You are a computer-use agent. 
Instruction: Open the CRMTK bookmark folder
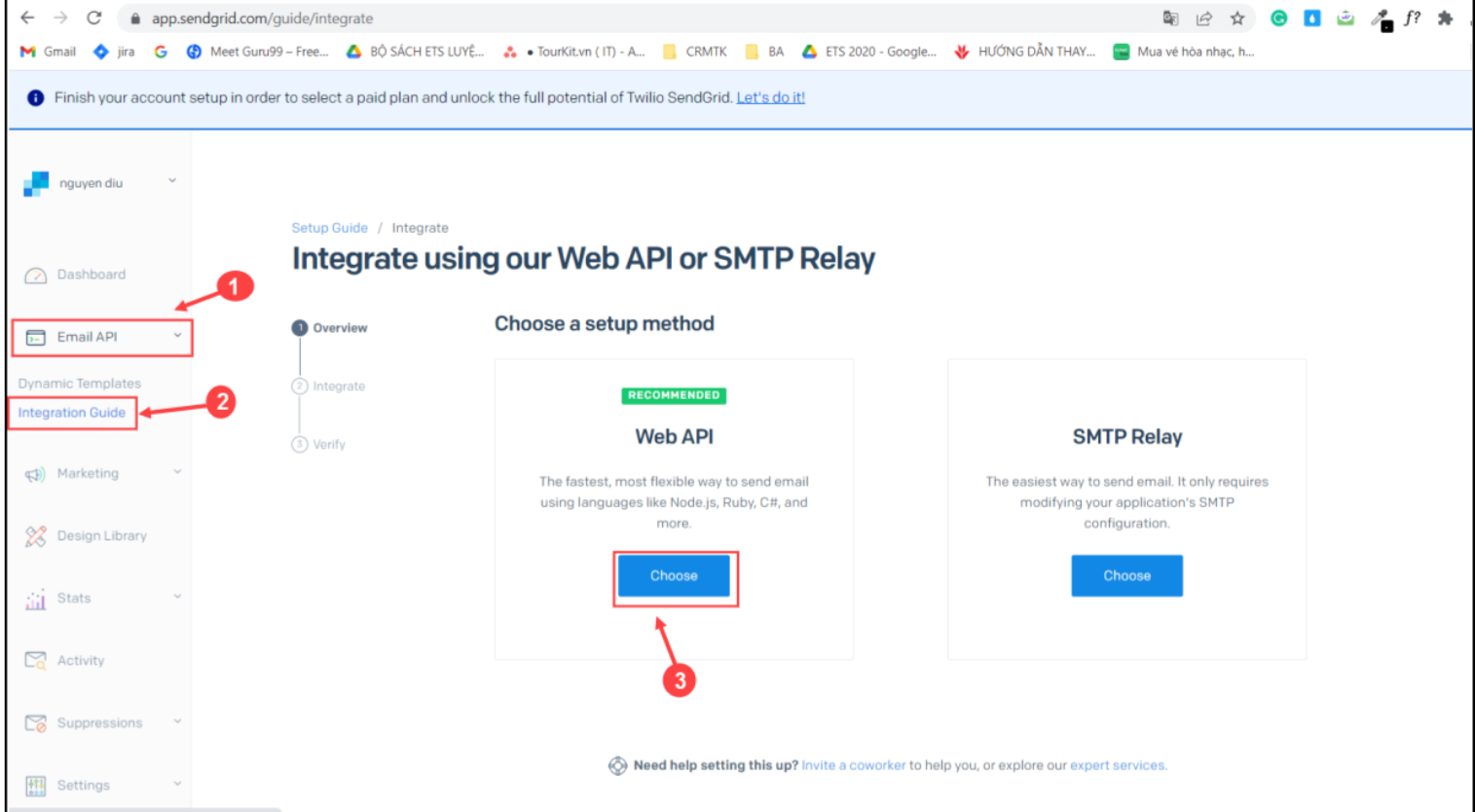click(694, 52)
